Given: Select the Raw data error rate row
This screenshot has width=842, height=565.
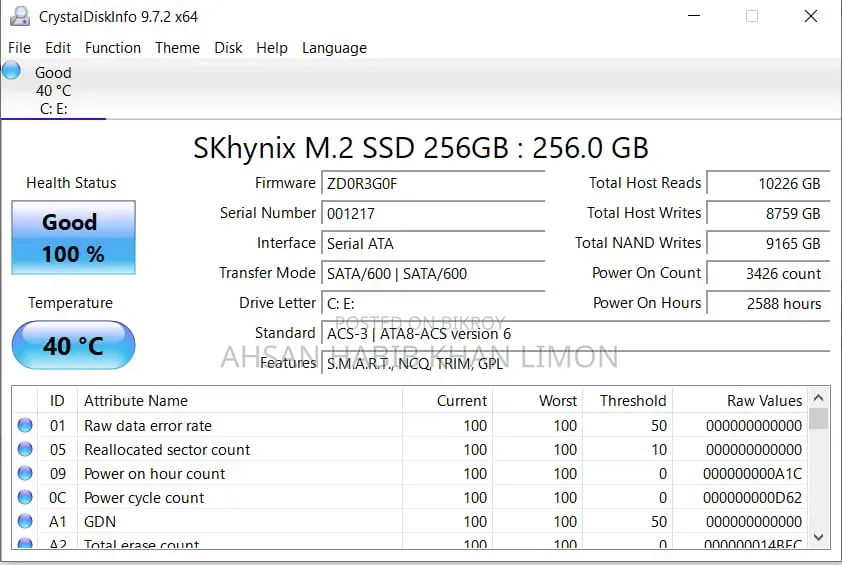Looking at the screenshot, I should click(x=410, y=426).
